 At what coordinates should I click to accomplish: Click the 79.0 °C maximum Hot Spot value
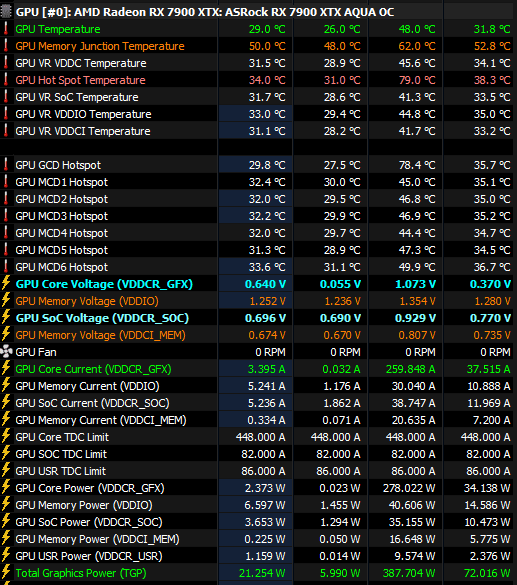click(417, 80)
